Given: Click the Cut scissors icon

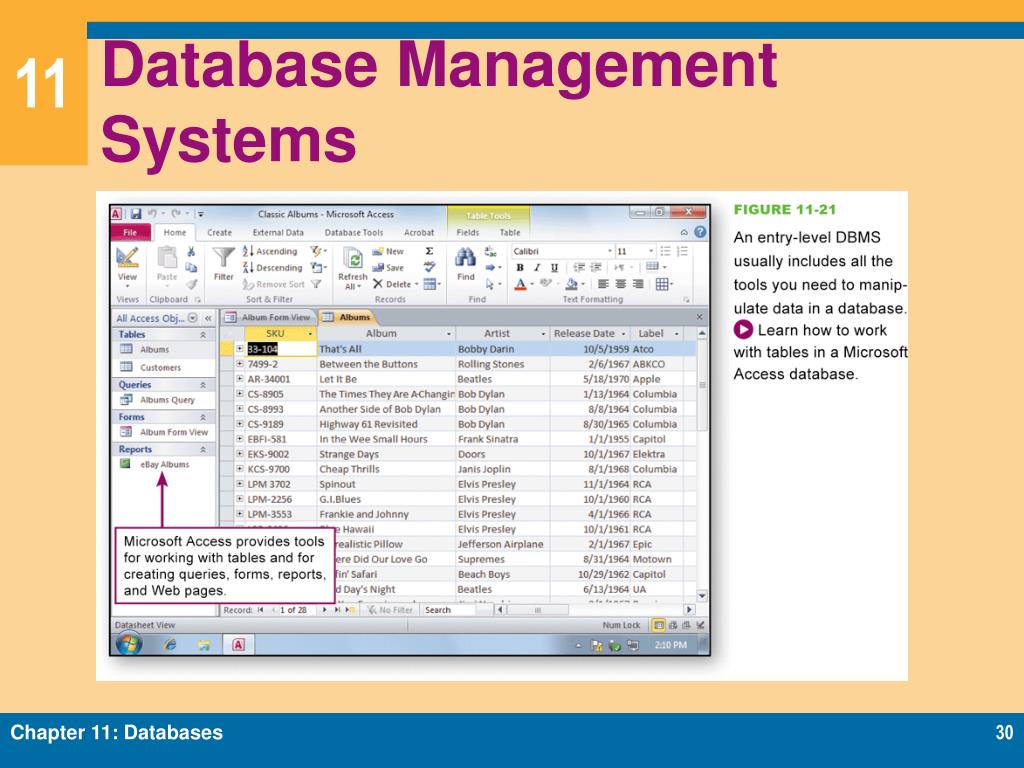Looking at the screenshot, I should click(191, 251).
